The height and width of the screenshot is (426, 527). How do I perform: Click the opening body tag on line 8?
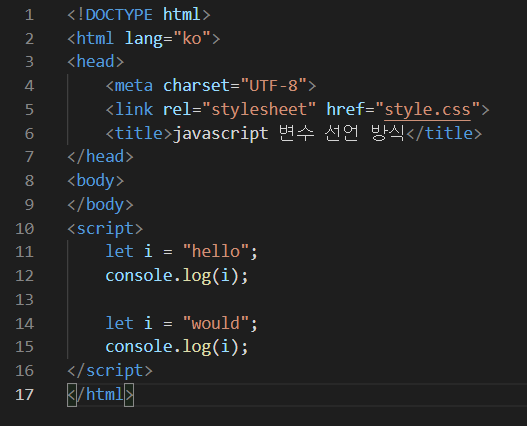coord(96,181)
